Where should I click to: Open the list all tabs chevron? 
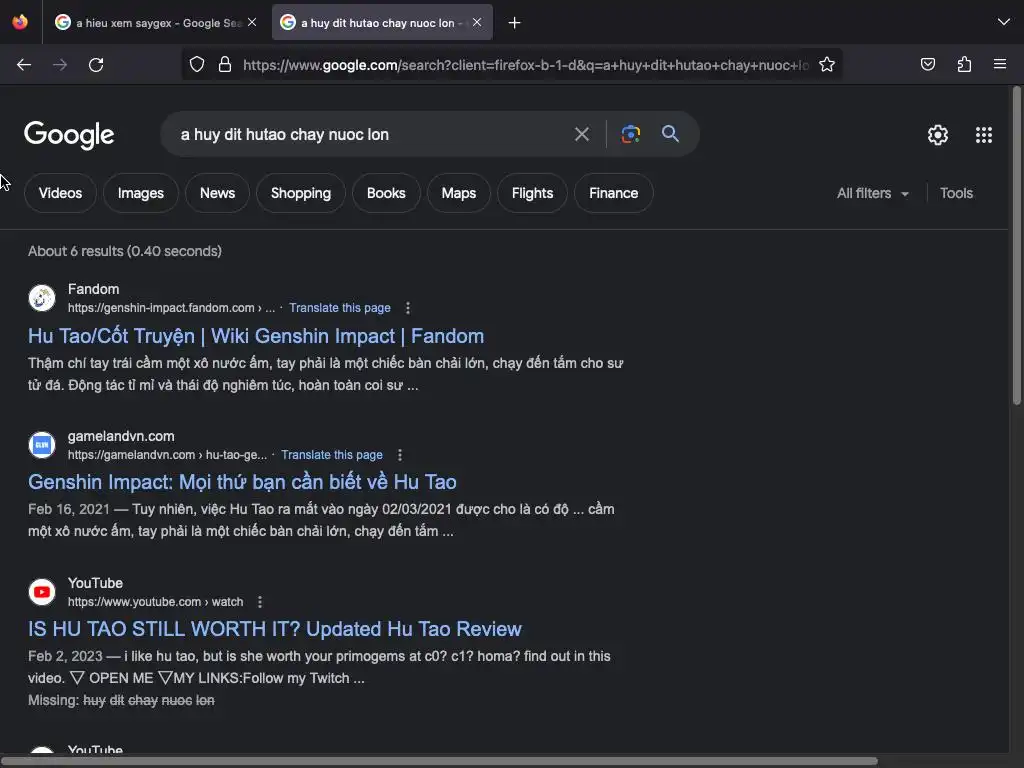pos(1004,22)
